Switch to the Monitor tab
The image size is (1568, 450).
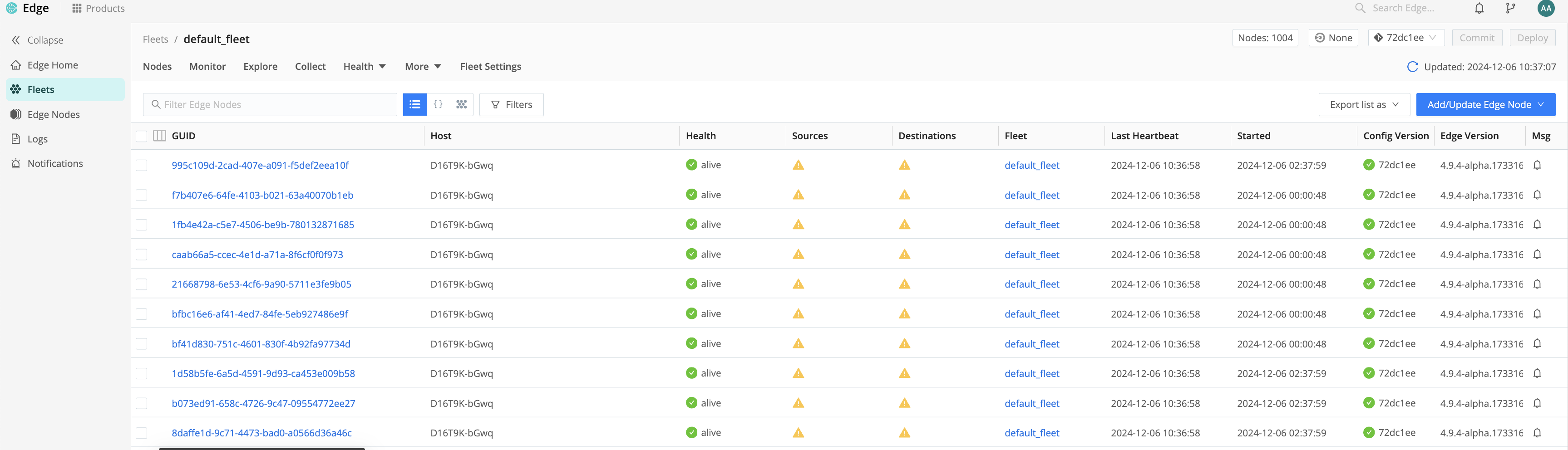207,66
